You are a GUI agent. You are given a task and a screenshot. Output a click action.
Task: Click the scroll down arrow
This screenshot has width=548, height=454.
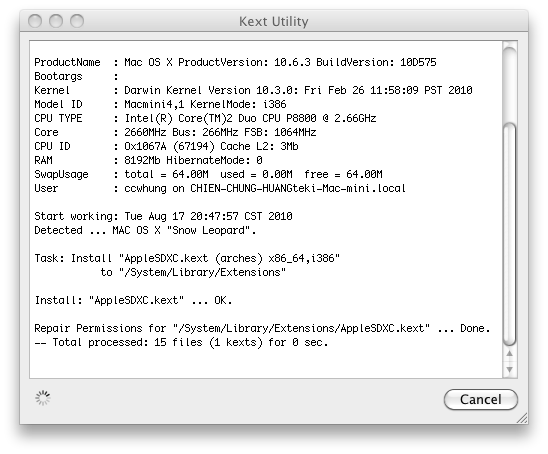[510, 370]
